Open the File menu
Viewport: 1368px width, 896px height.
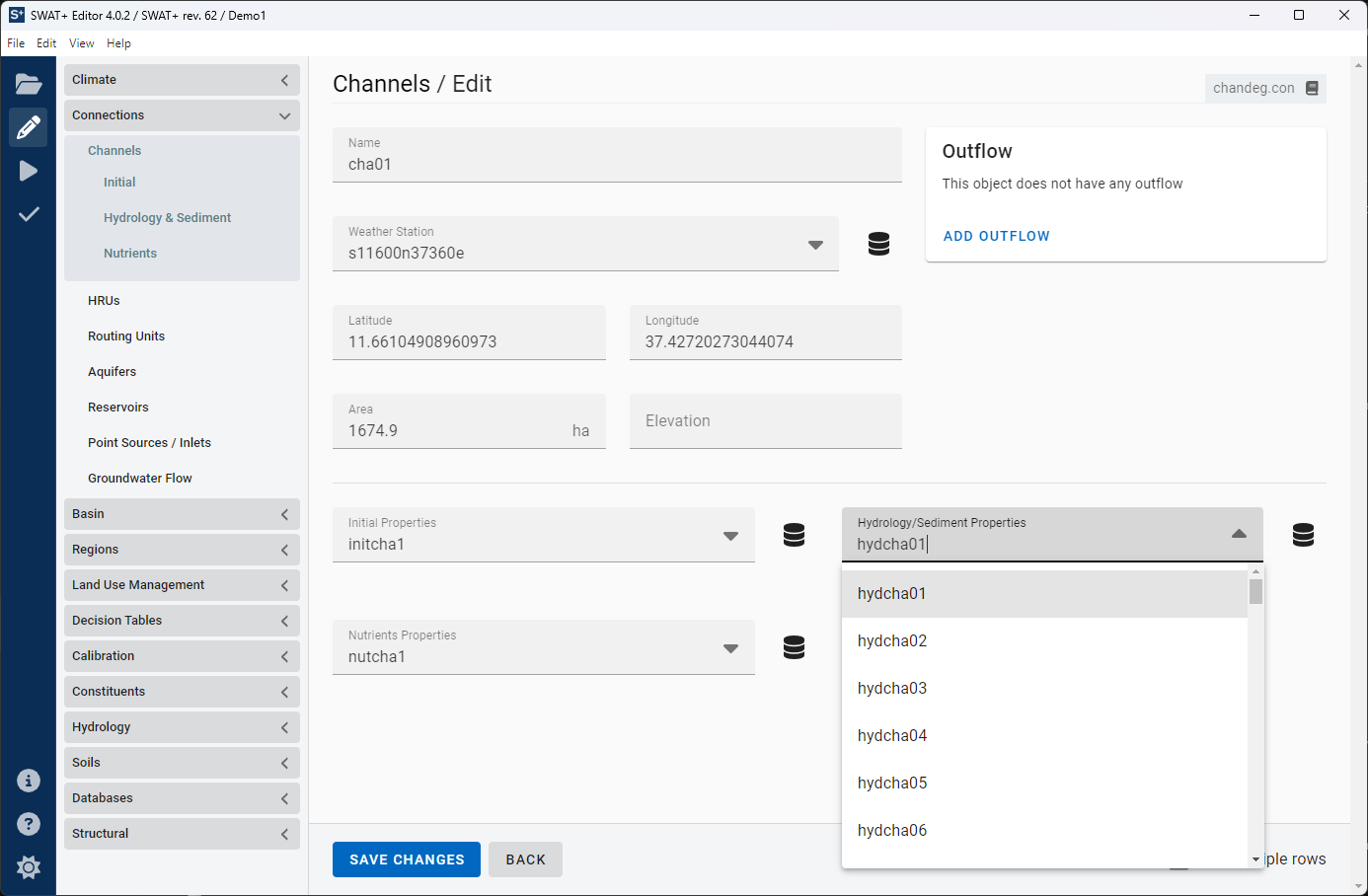(x=16, y=43)
